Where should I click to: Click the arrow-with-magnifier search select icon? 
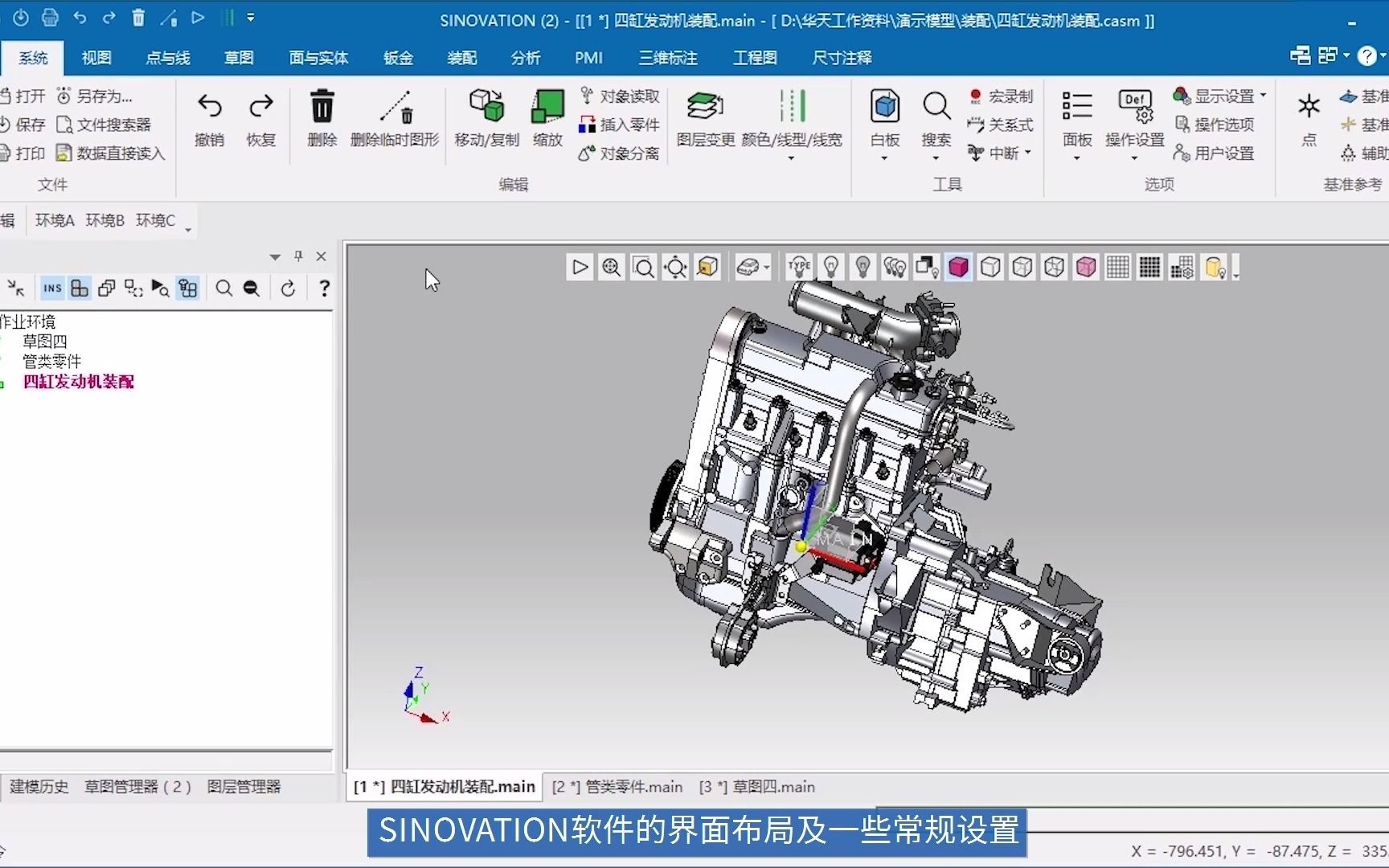tap(160, 289)
